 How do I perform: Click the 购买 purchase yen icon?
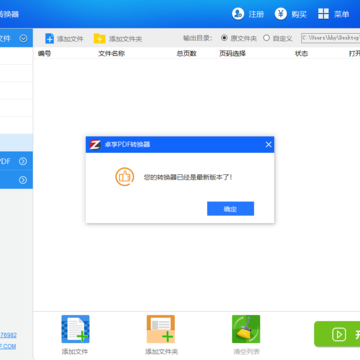point(281,14)
